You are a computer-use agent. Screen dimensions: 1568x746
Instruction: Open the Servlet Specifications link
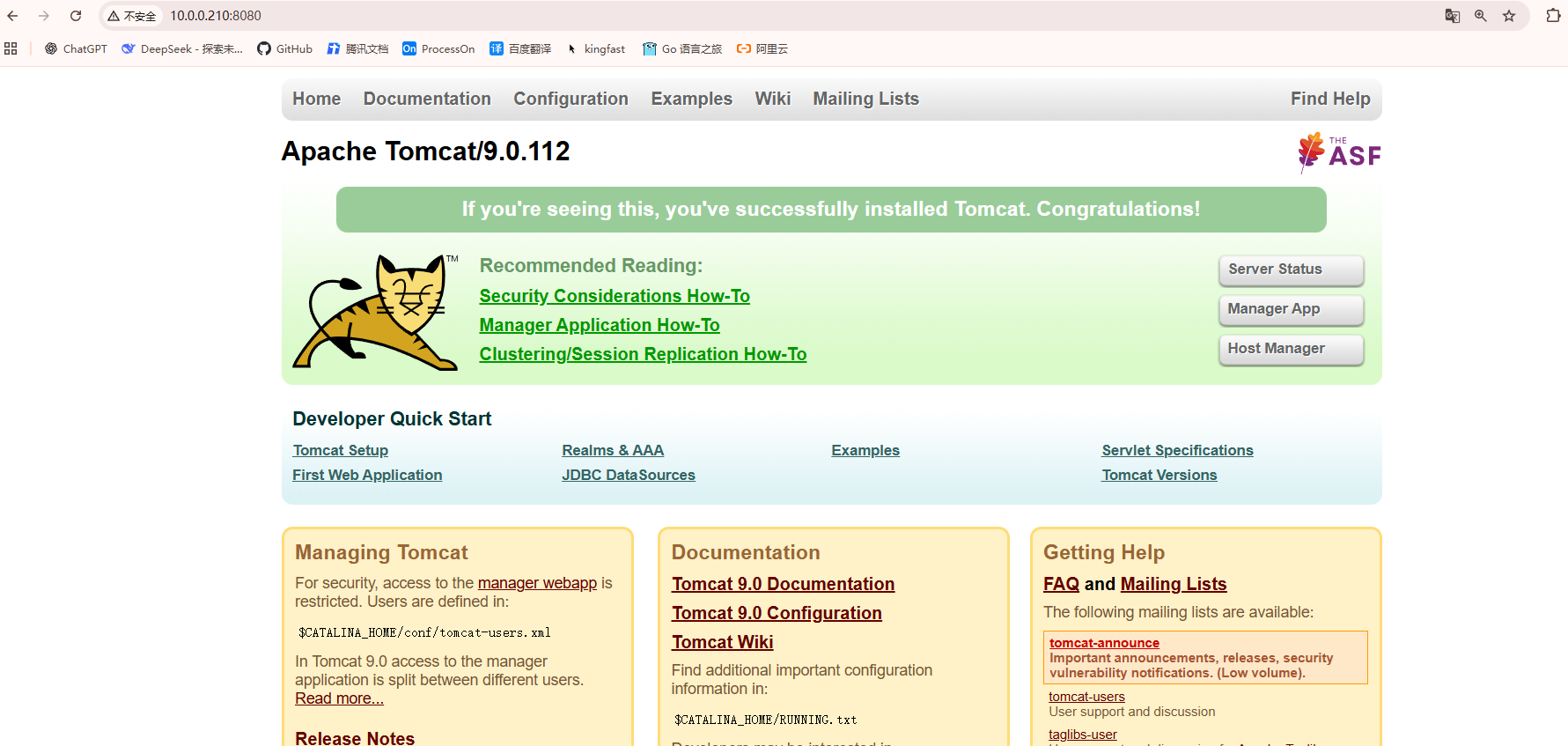[1177, 450]
